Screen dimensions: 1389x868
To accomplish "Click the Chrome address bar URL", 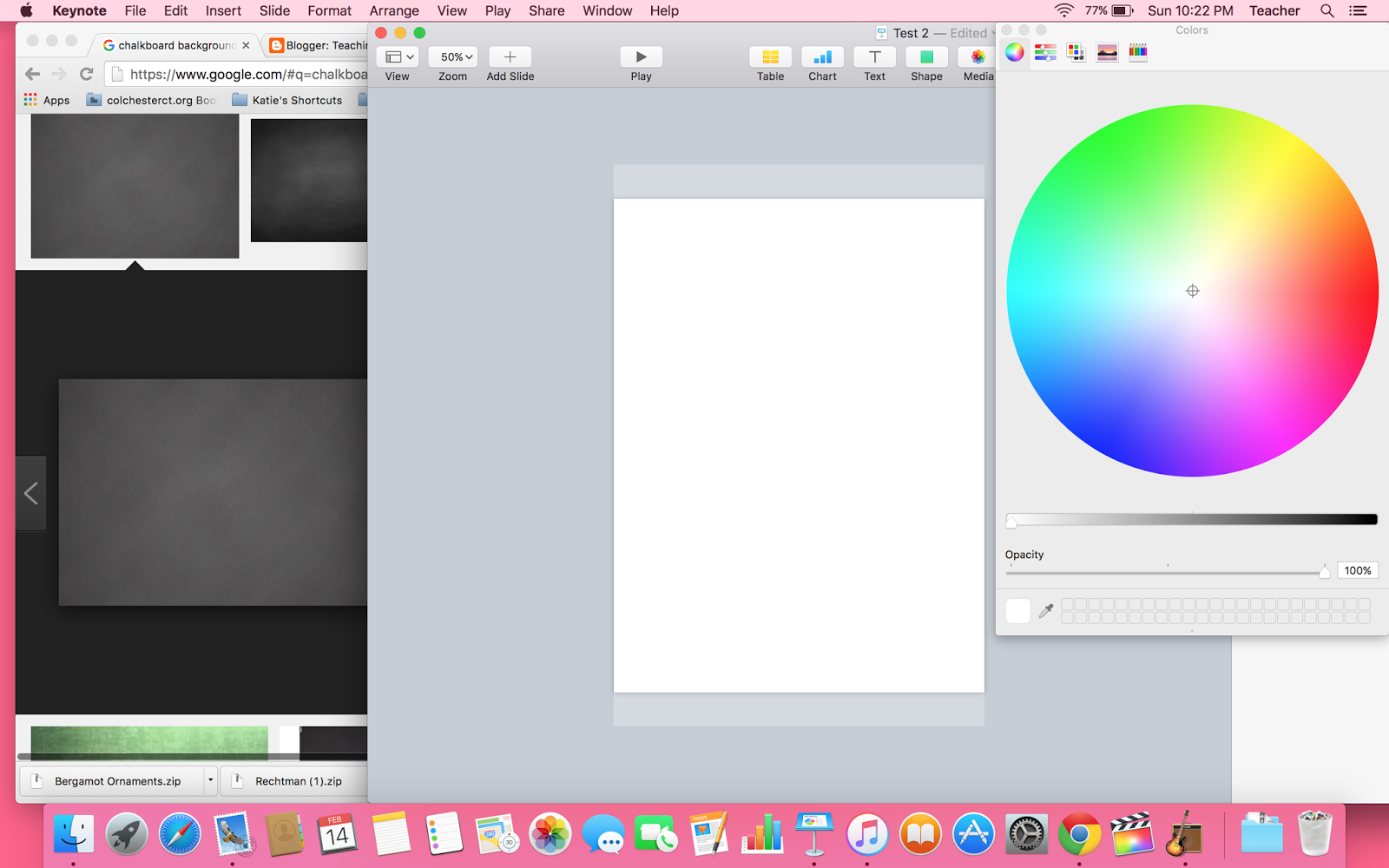I will point(248,75).
